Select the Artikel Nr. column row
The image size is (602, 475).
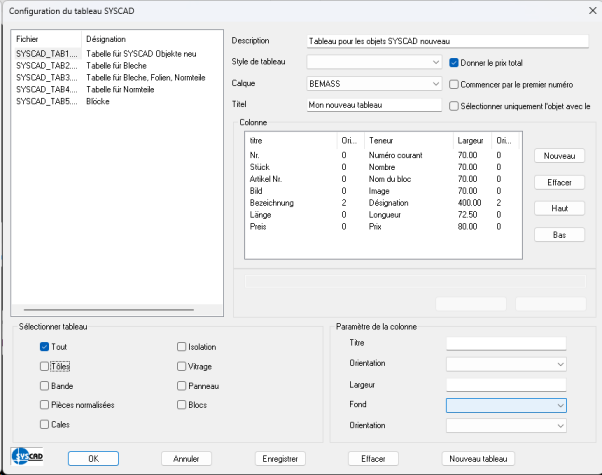pyautogui.click(x=383, y=179)
